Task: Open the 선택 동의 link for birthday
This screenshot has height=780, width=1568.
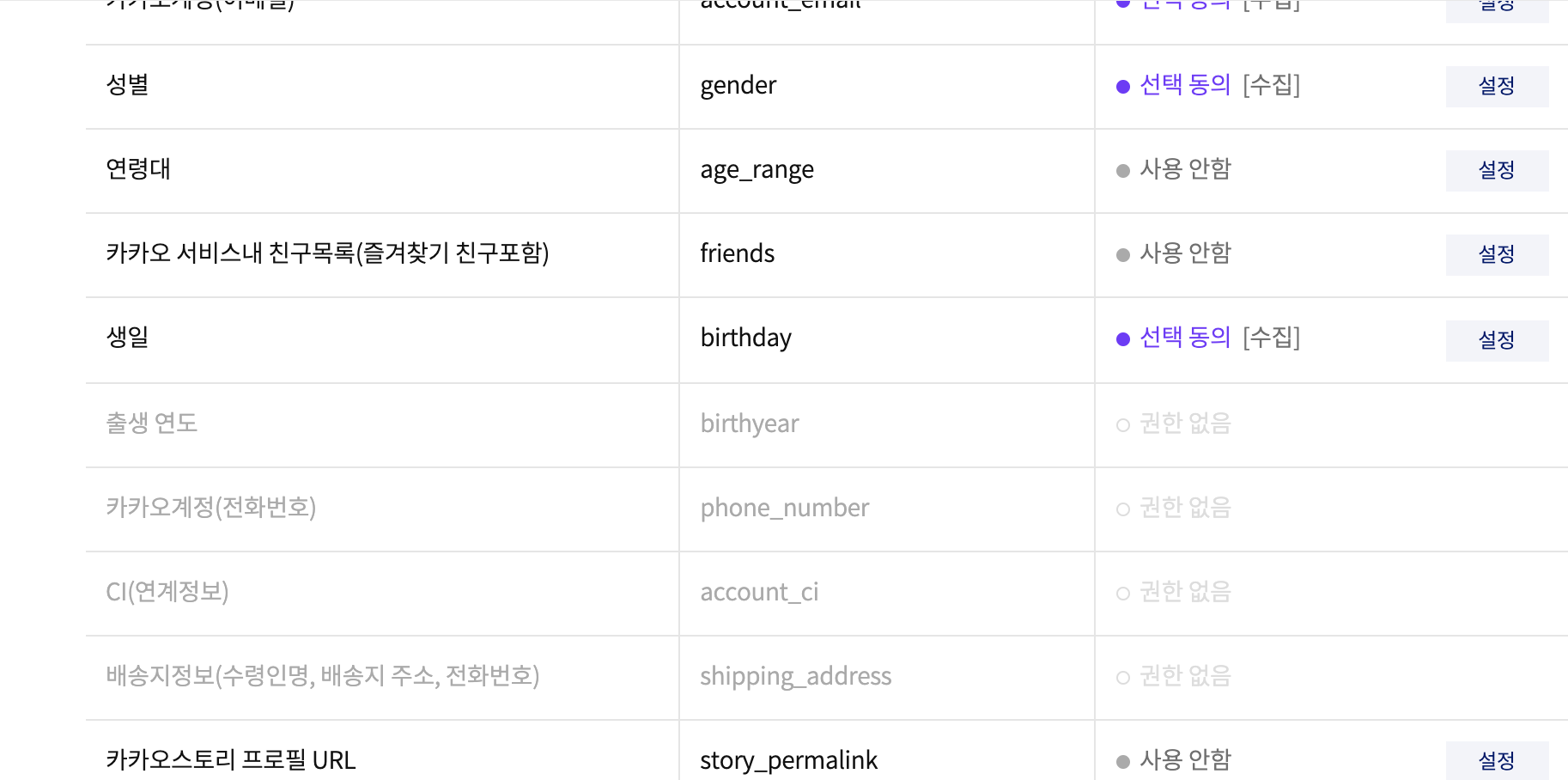Action: coord(1184,337)
